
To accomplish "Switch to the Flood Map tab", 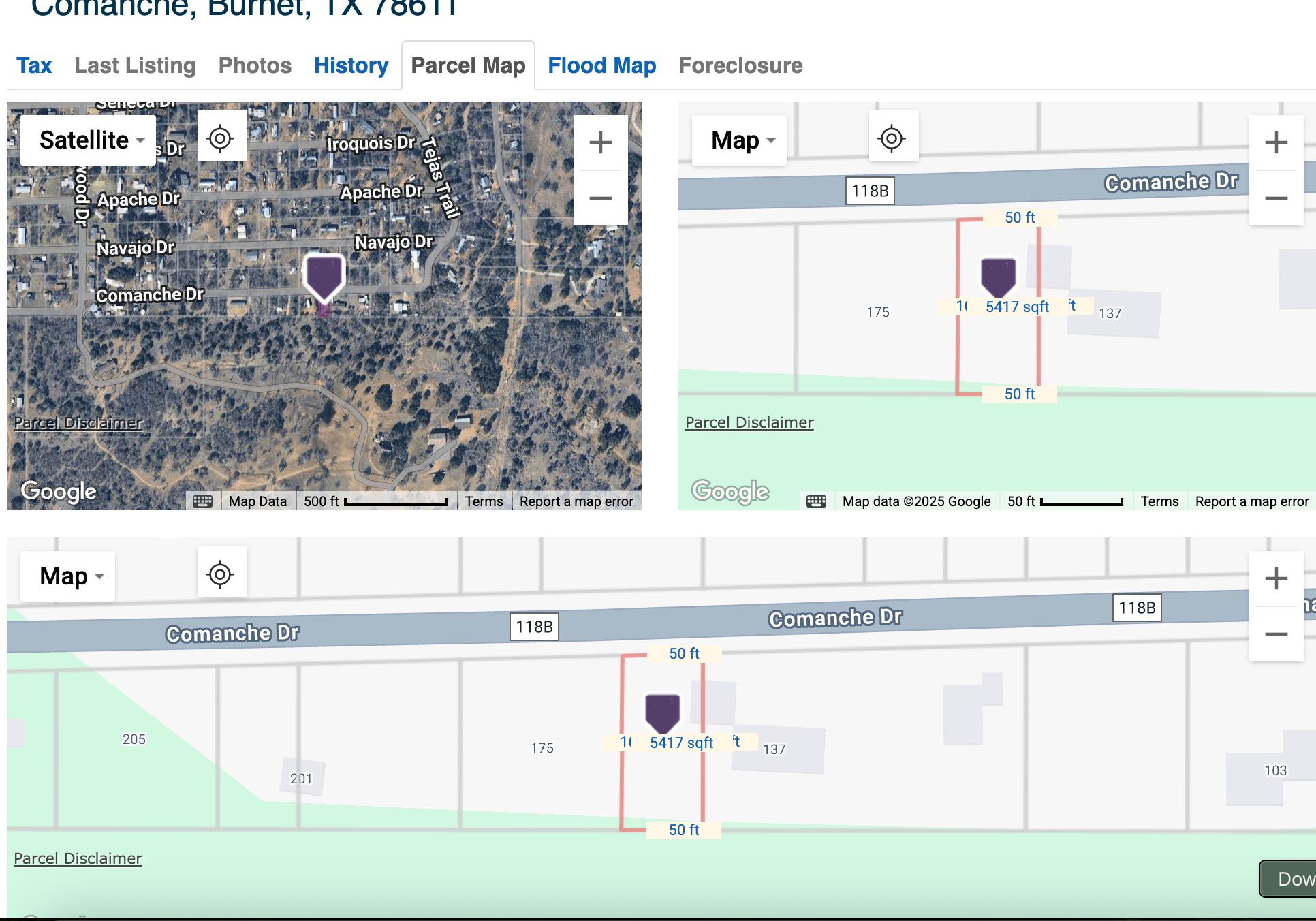I will (601, 65).
